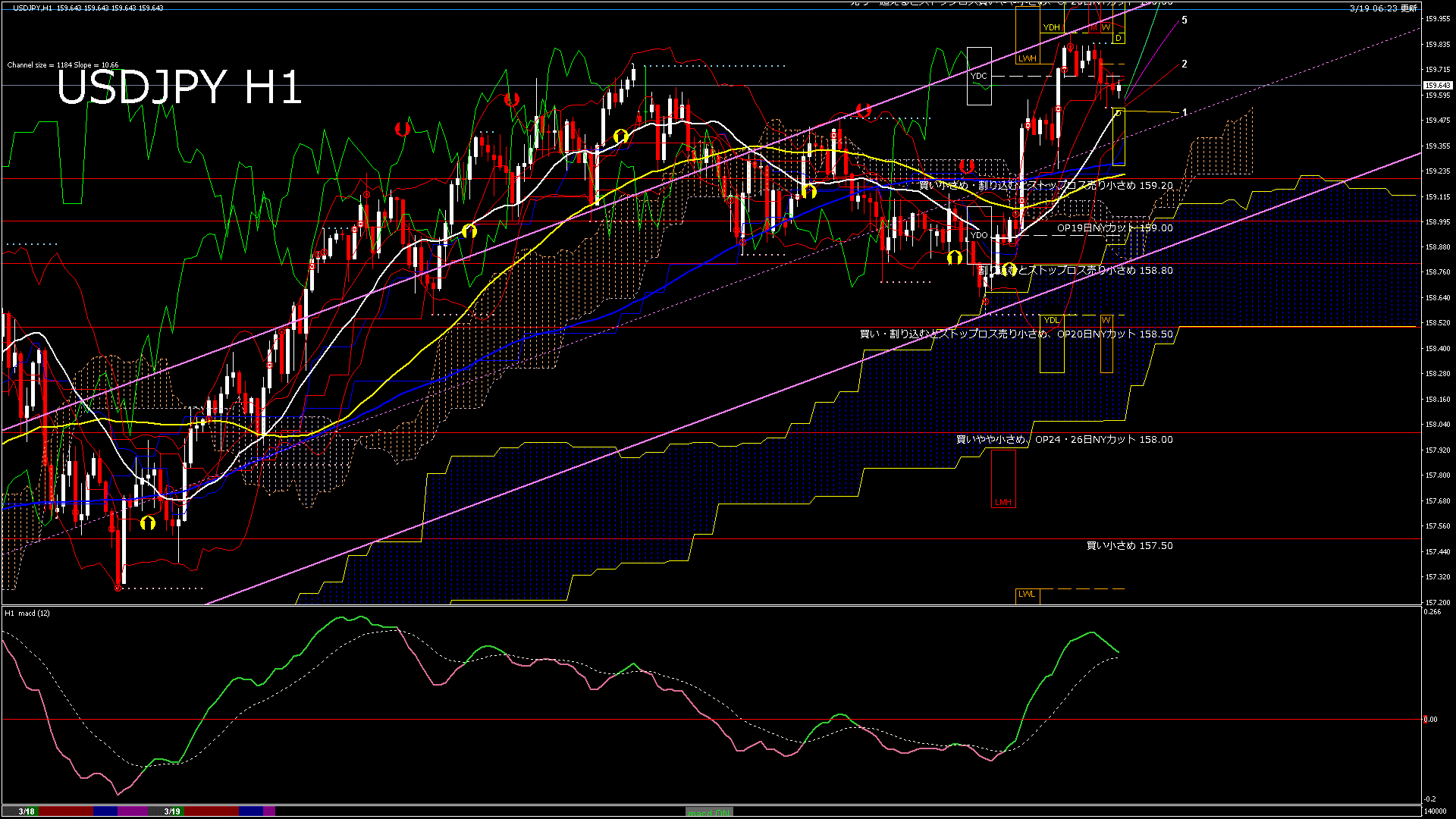Click the orange LWH level label
Image resolution: width=1456 pixels, height=819 pixels.
[1028, 58]
